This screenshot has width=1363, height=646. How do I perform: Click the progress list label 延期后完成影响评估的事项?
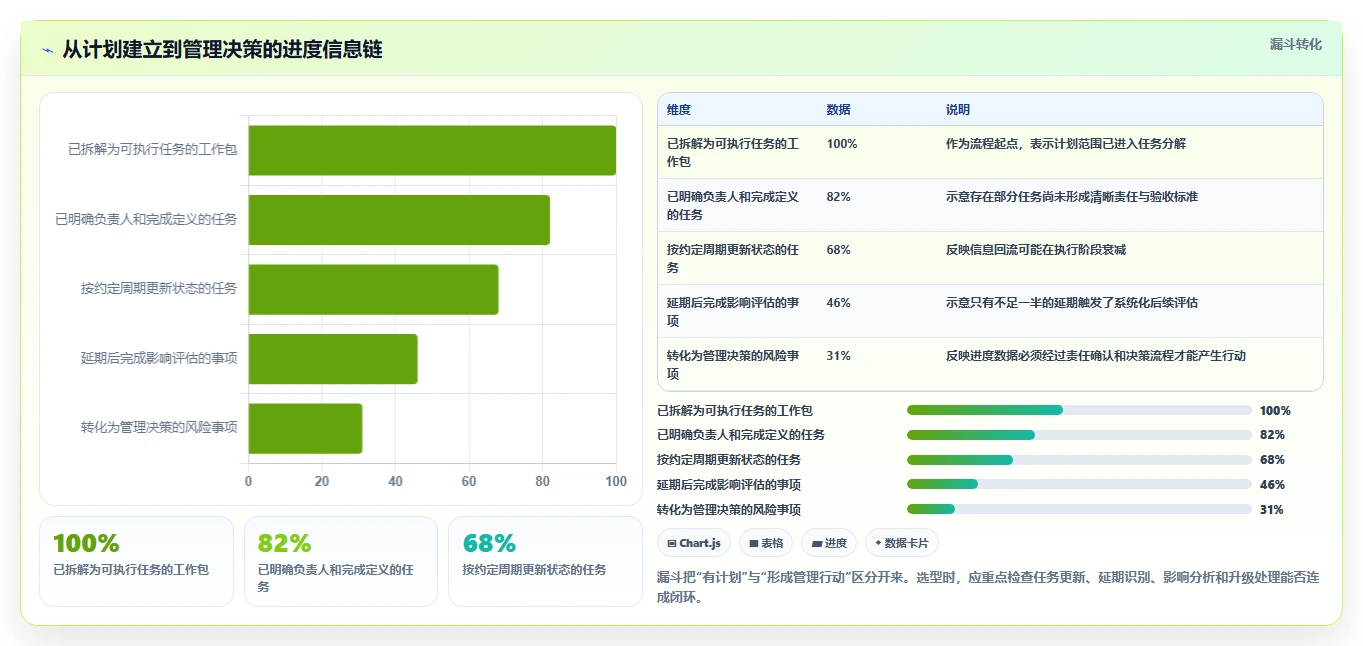pos(729,485)
